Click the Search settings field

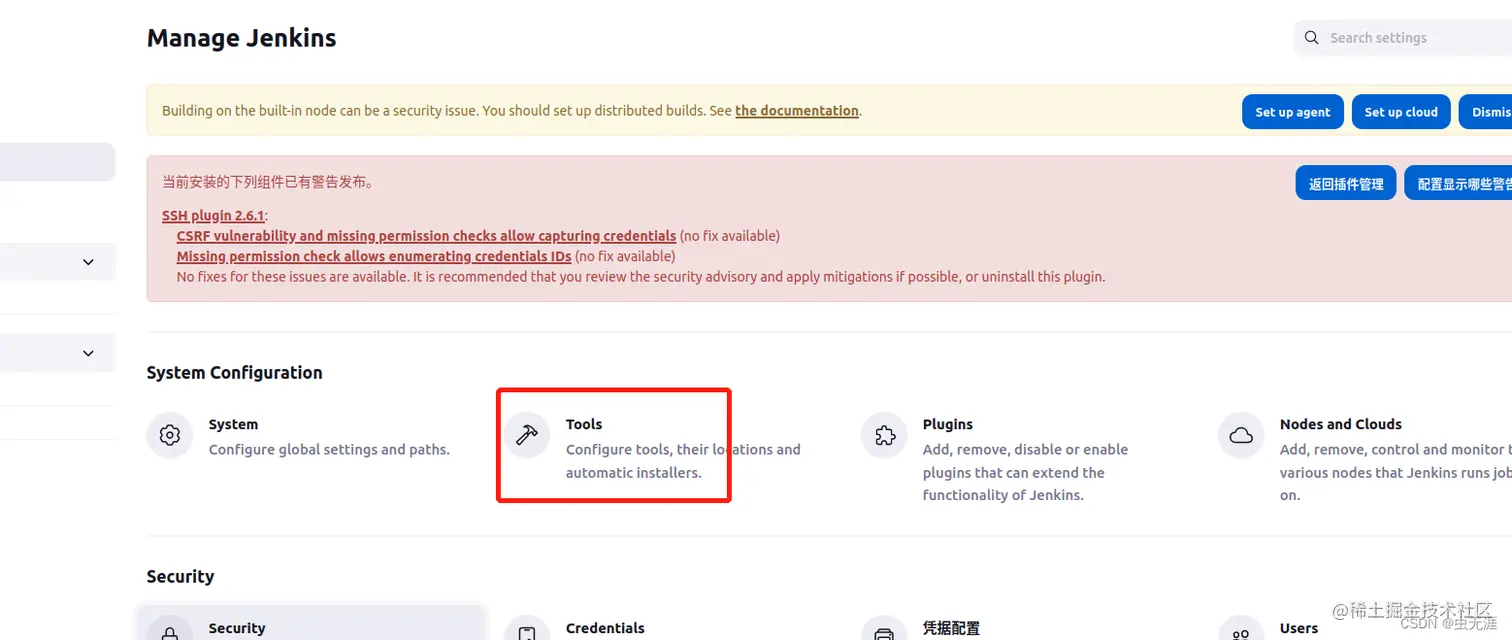tap(1403, 38)
